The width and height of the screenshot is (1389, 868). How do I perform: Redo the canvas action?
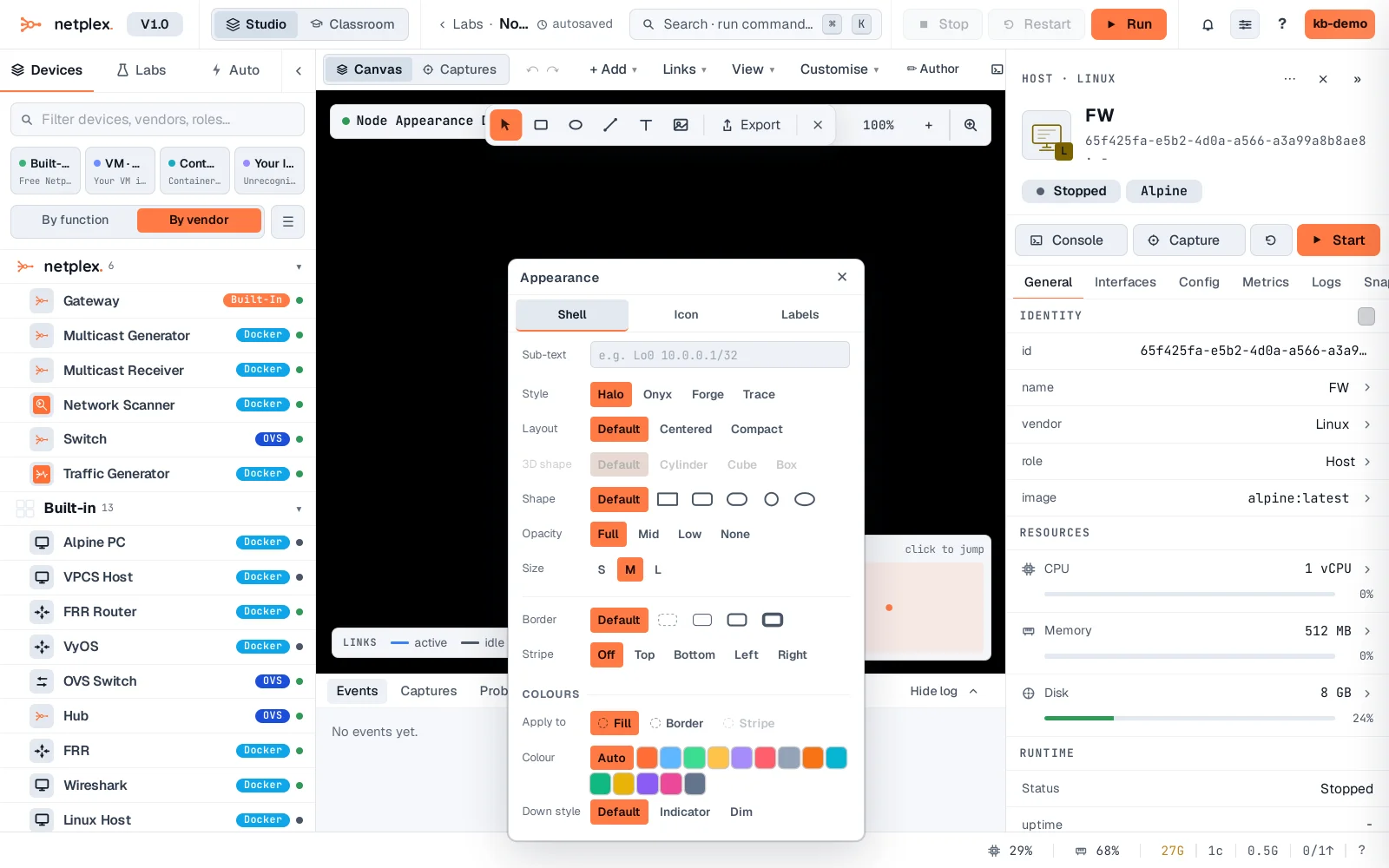click(553, 69)
